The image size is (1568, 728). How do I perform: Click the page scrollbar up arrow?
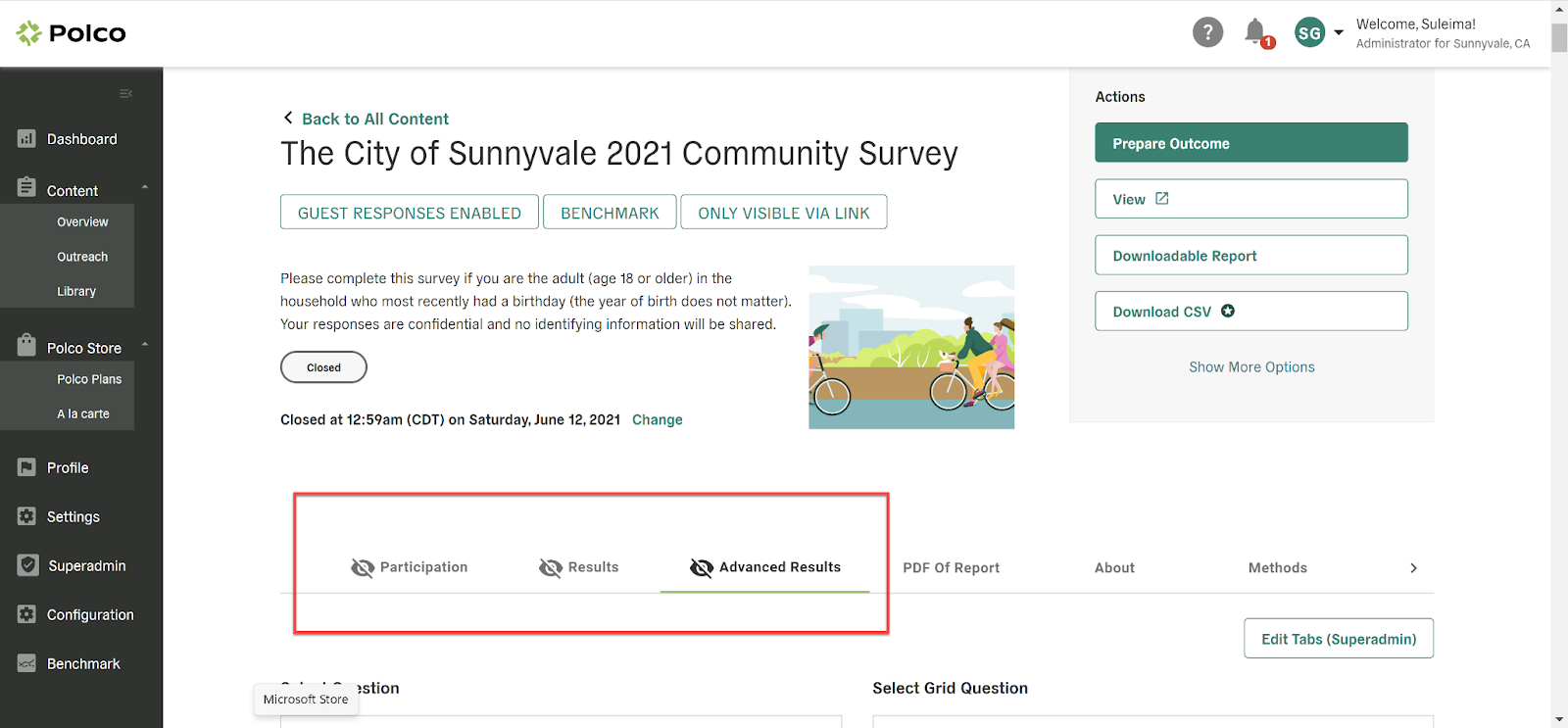pos(1559,8)
